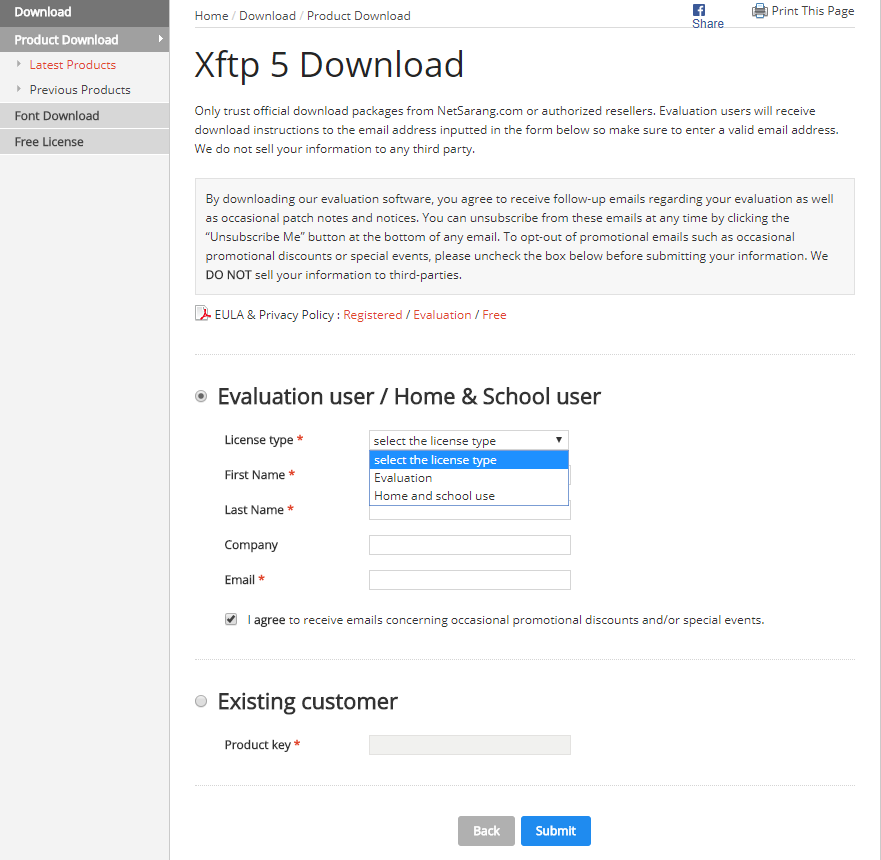Image resolution: width=881 pixels, height=860 pixels.
Task: Click the bullet arrow beside Latest Products
Action: pyautogui.click(x=19, y=64)
